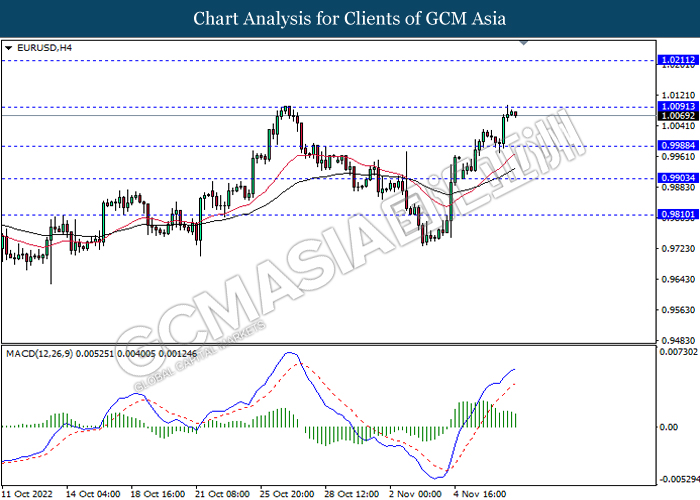Click the EURUSD,H4 chart title text
The height and width of the screenshot is (500, 700).
(44, 48)
